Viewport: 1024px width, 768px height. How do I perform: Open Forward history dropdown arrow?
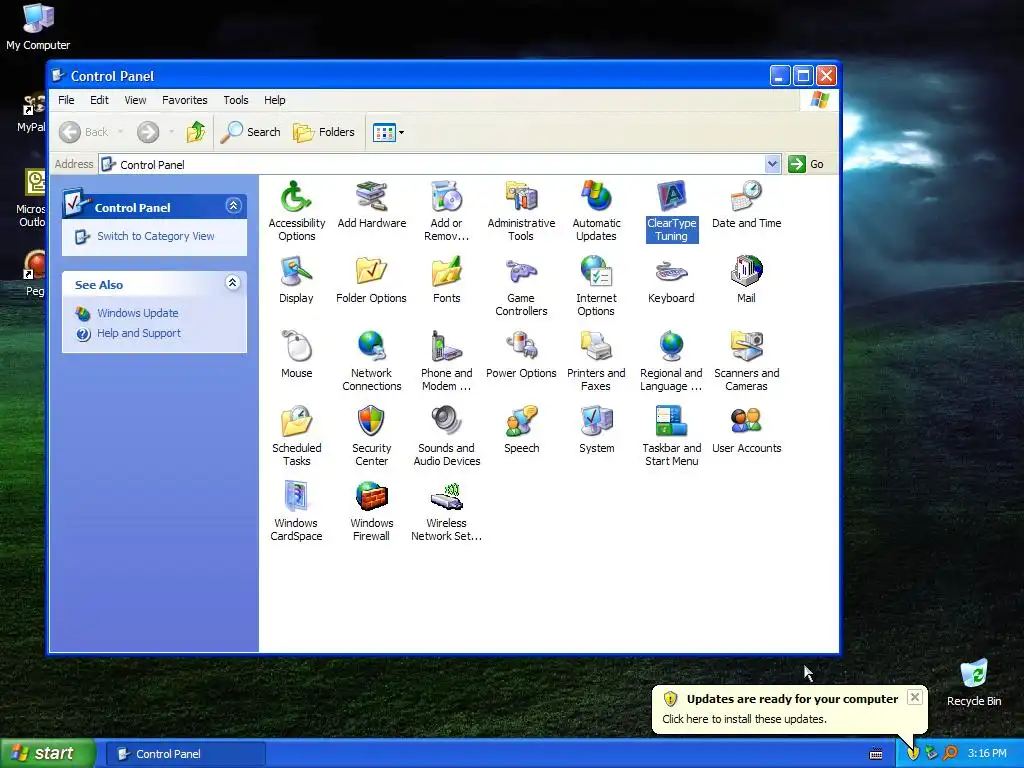click(x=172, y=133)
